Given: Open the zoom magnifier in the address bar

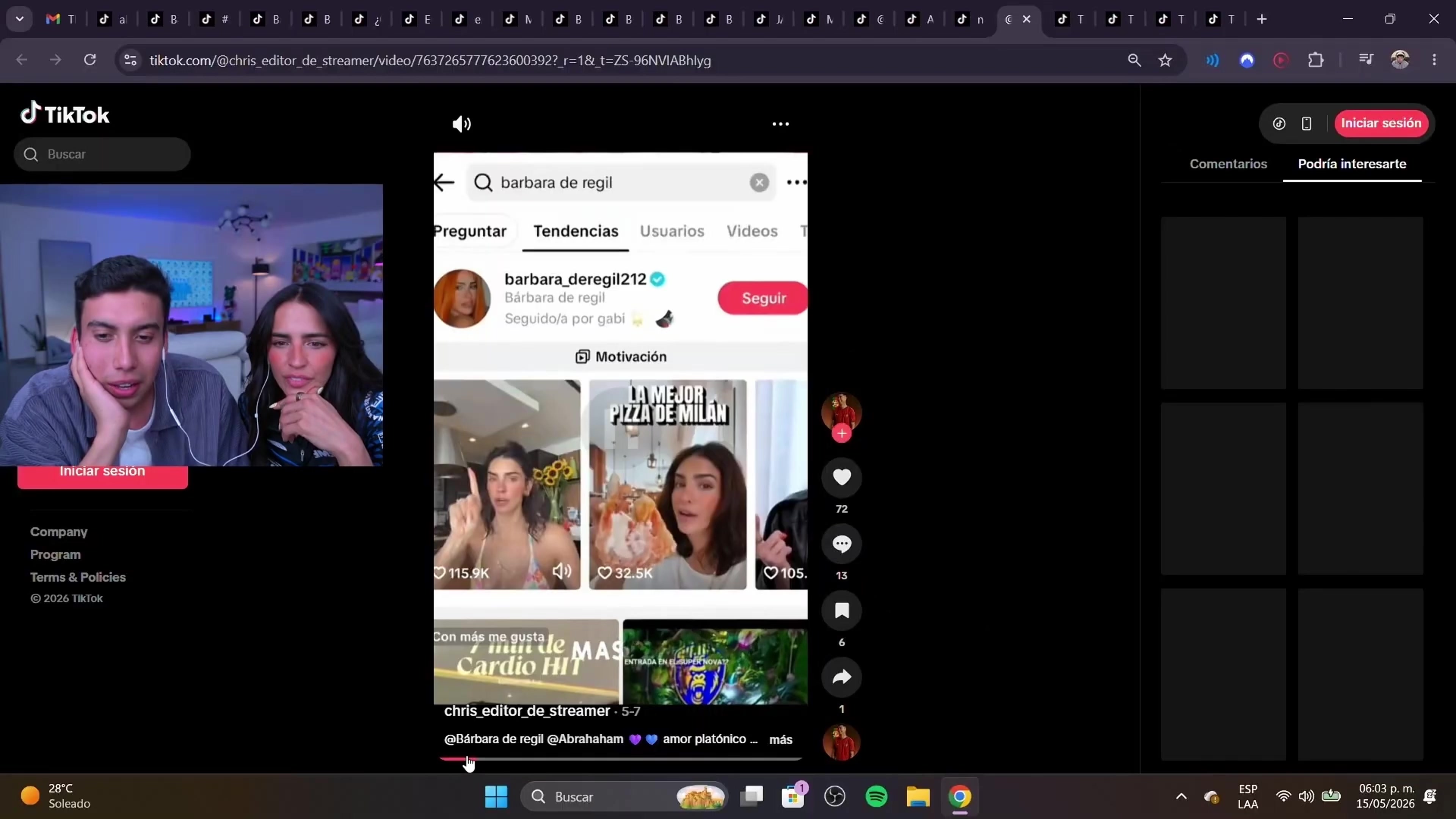Looking at the screenshot, I should [1134, 60].
